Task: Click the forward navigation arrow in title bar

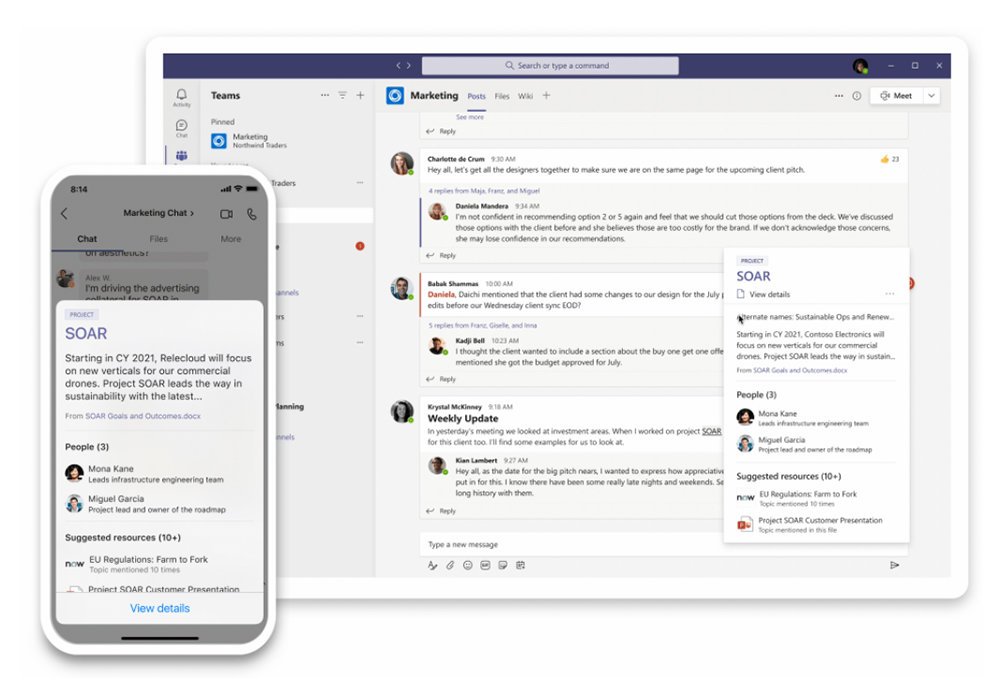Action: tap(409, 65)
